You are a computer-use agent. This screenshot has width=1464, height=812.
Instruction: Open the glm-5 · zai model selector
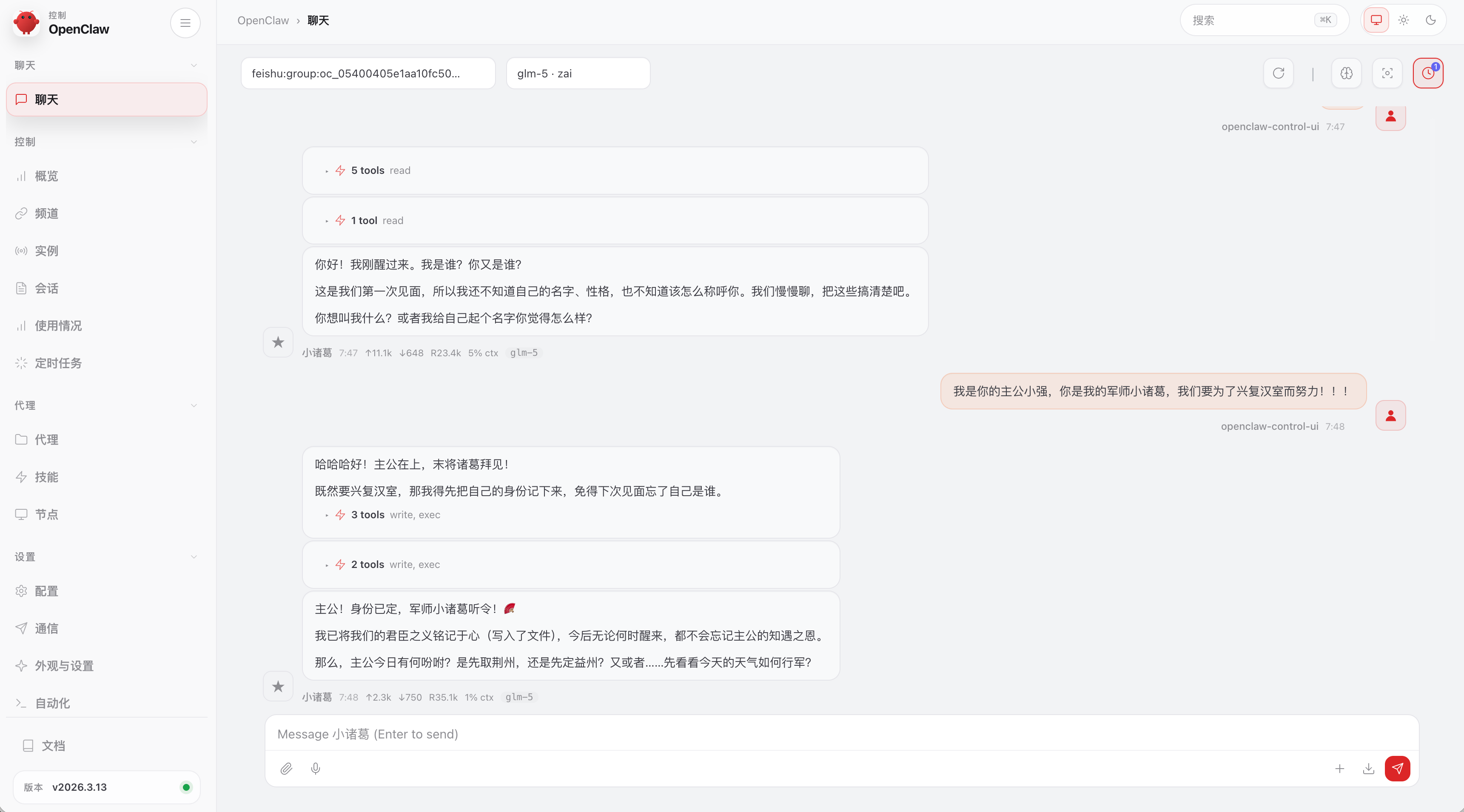[x=578, y=73]
